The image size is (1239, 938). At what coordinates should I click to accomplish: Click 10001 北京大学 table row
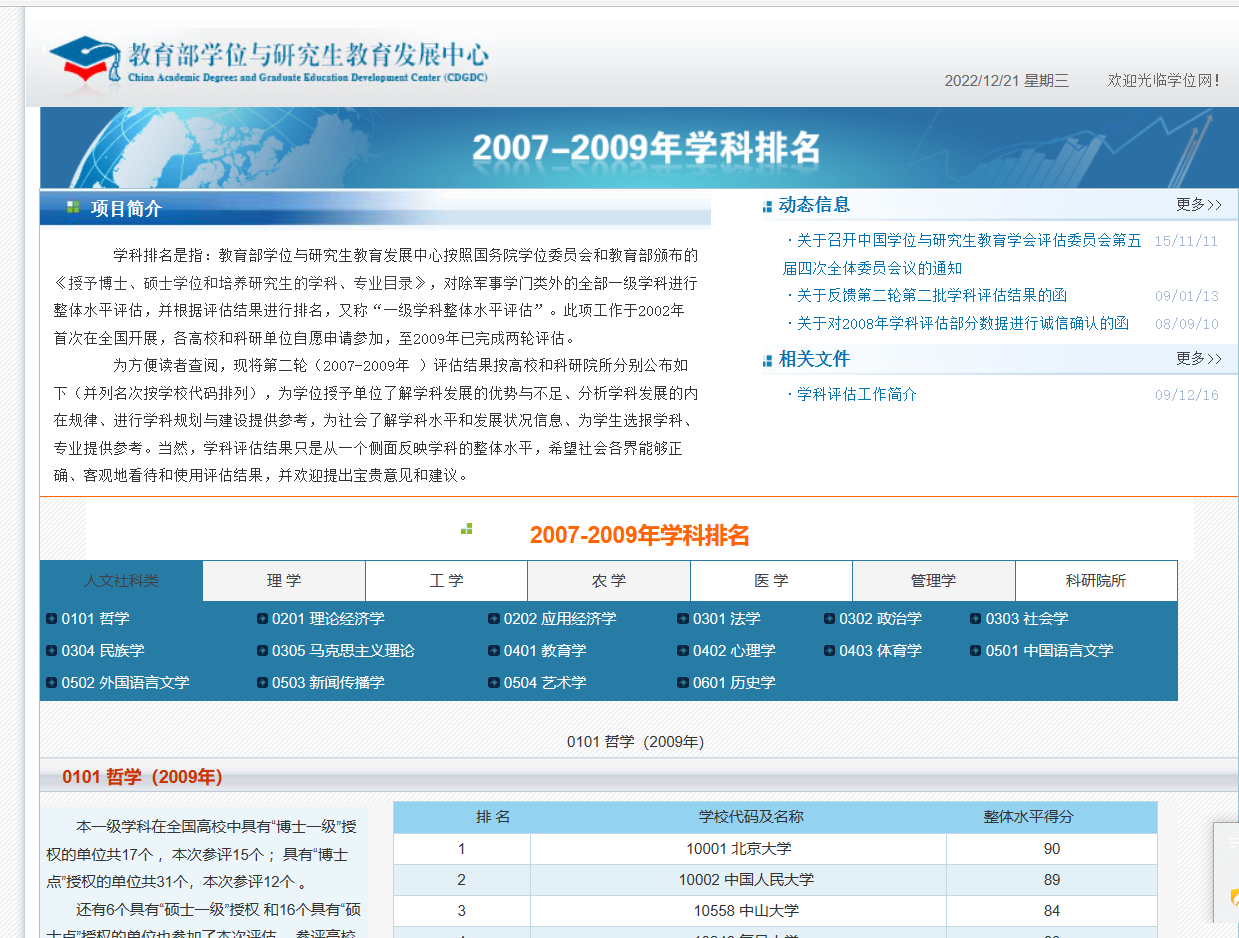[x=740, y=849]
